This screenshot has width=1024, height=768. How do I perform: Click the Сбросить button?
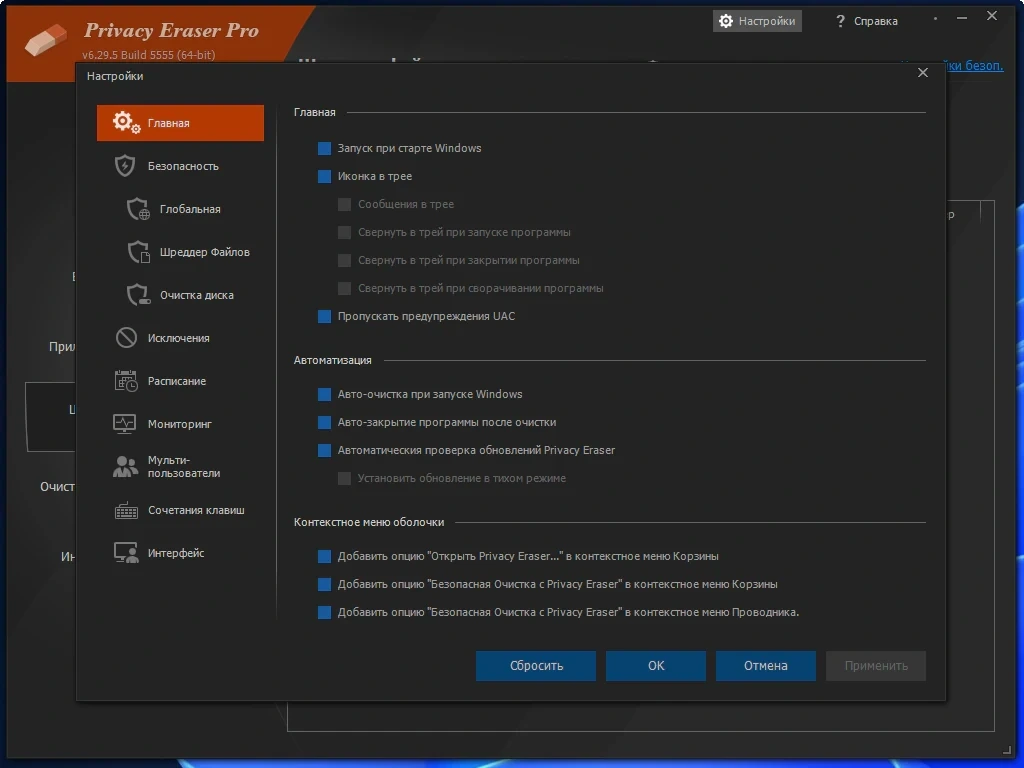(536, 665)
